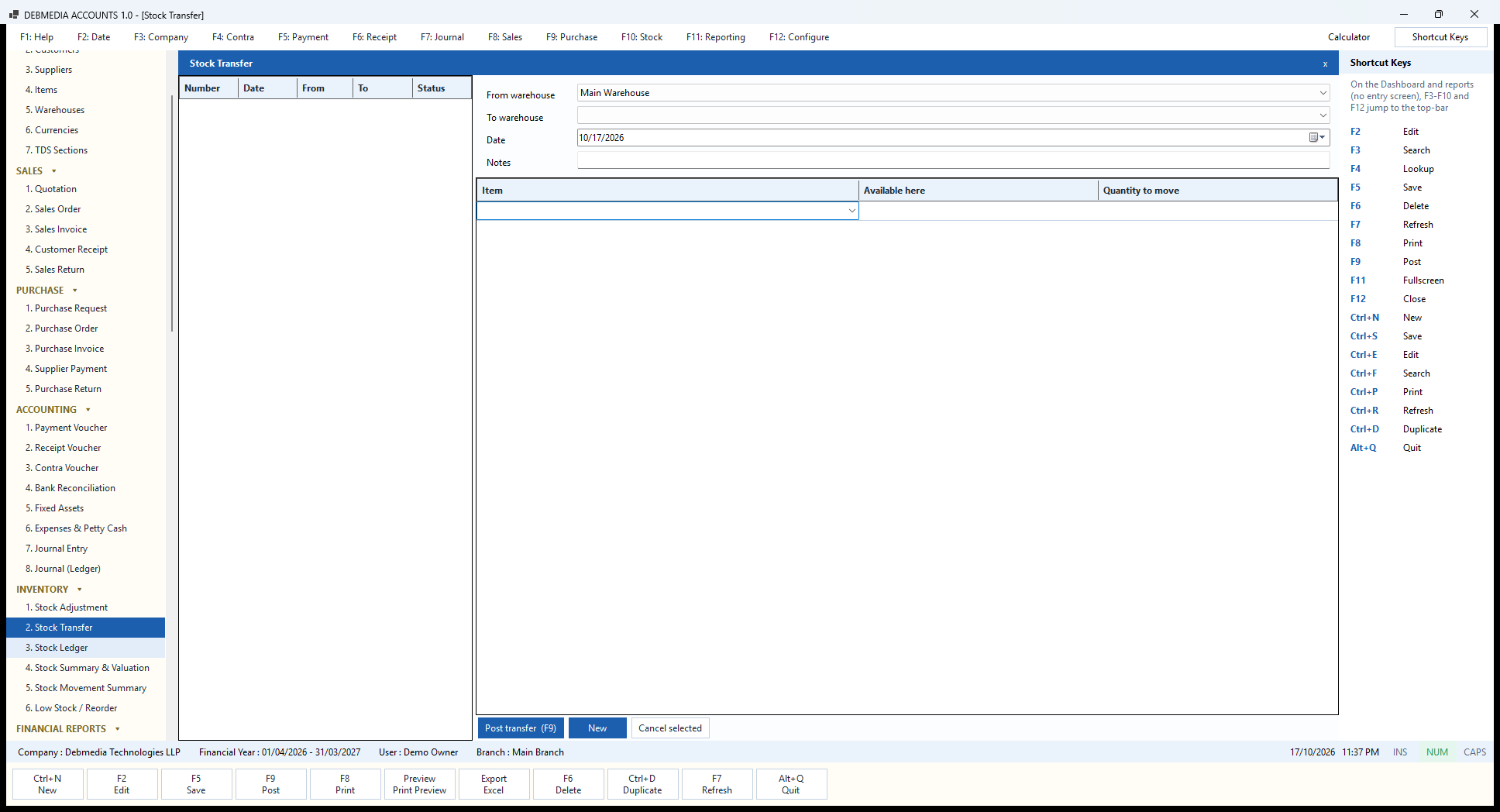Open the F8: Sales menu

point(504,37)
